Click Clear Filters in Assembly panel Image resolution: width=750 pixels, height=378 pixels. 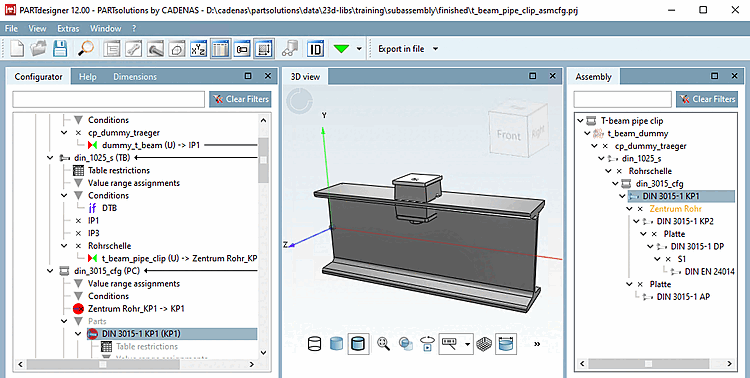click(707, 99)
